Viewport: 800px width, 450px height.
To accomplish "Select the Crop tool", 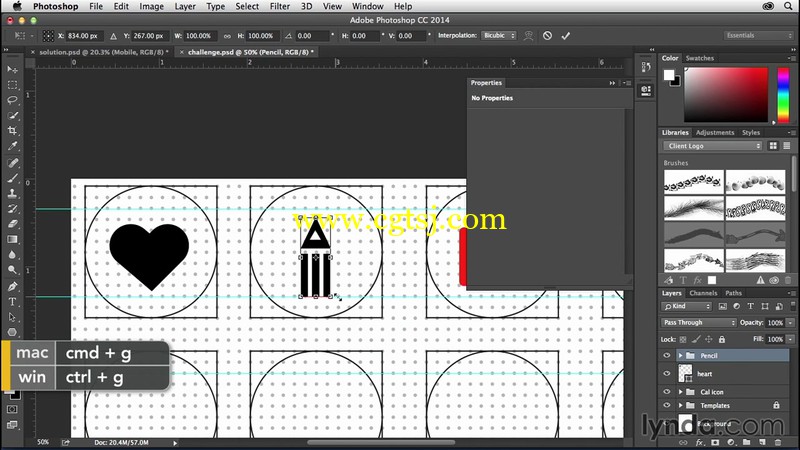I will (x=12, y=131).
